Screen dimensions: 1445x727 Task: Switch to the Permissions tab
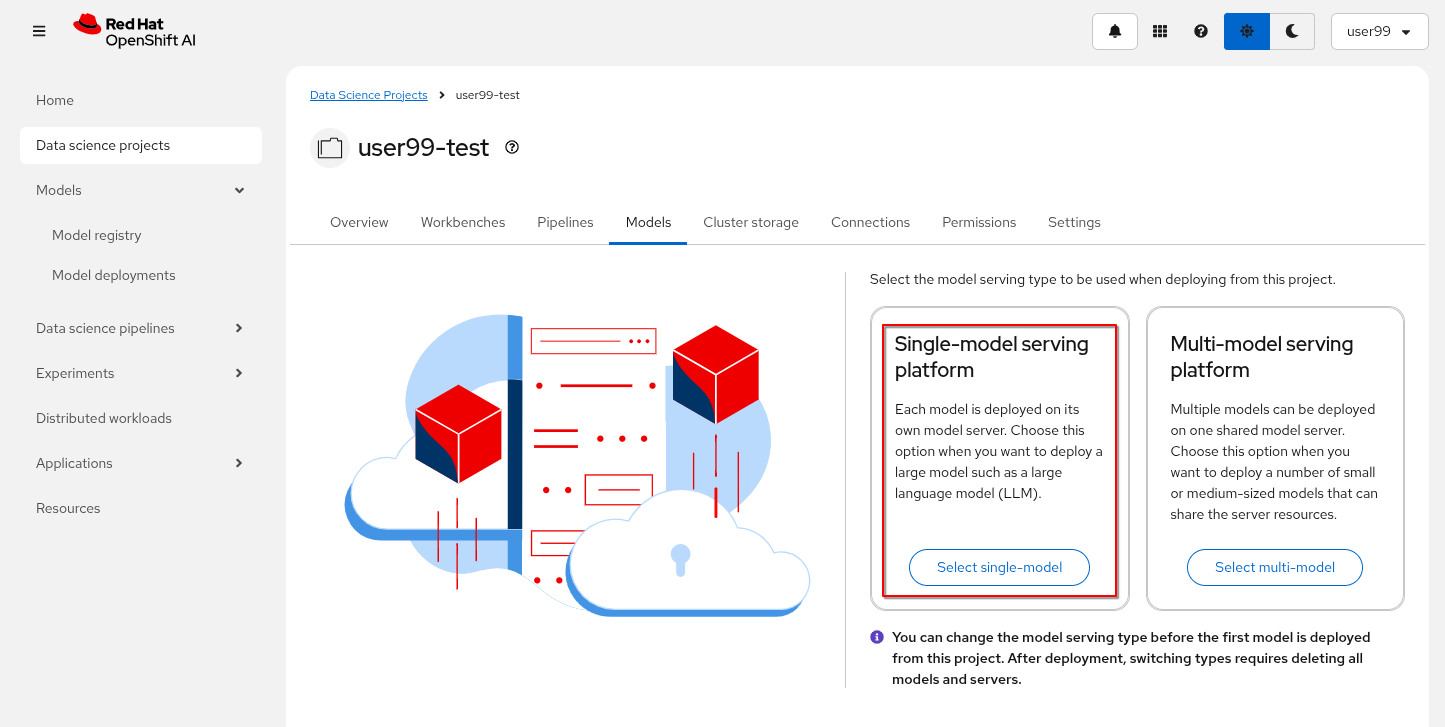click(979, 222)
